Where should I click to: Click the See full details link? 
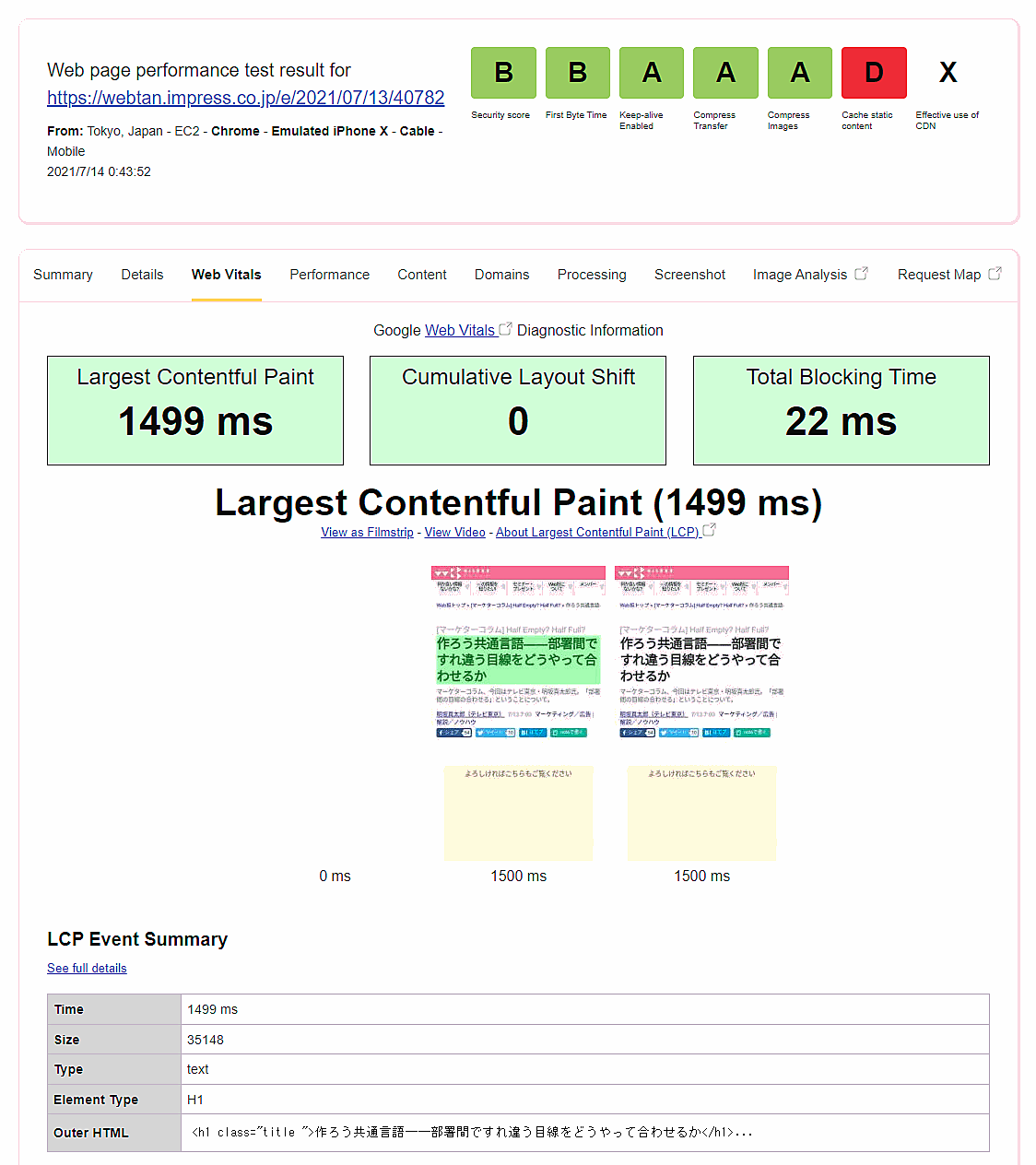point(87,968)
